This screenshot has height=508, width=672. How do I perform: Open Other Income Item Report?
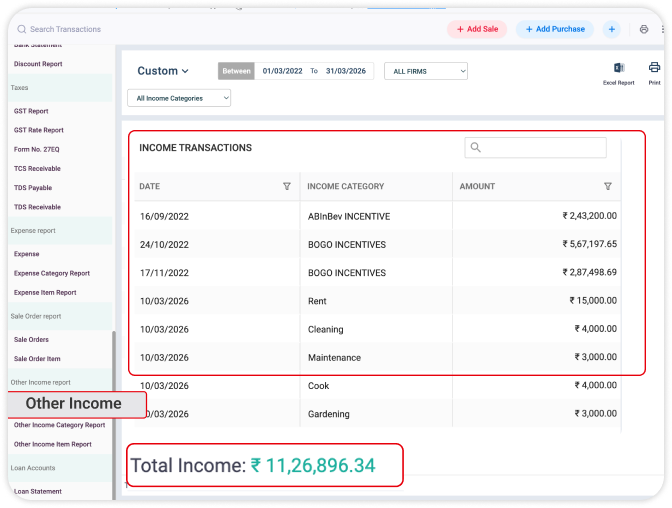pyautogui.click(x=53, y=444)
